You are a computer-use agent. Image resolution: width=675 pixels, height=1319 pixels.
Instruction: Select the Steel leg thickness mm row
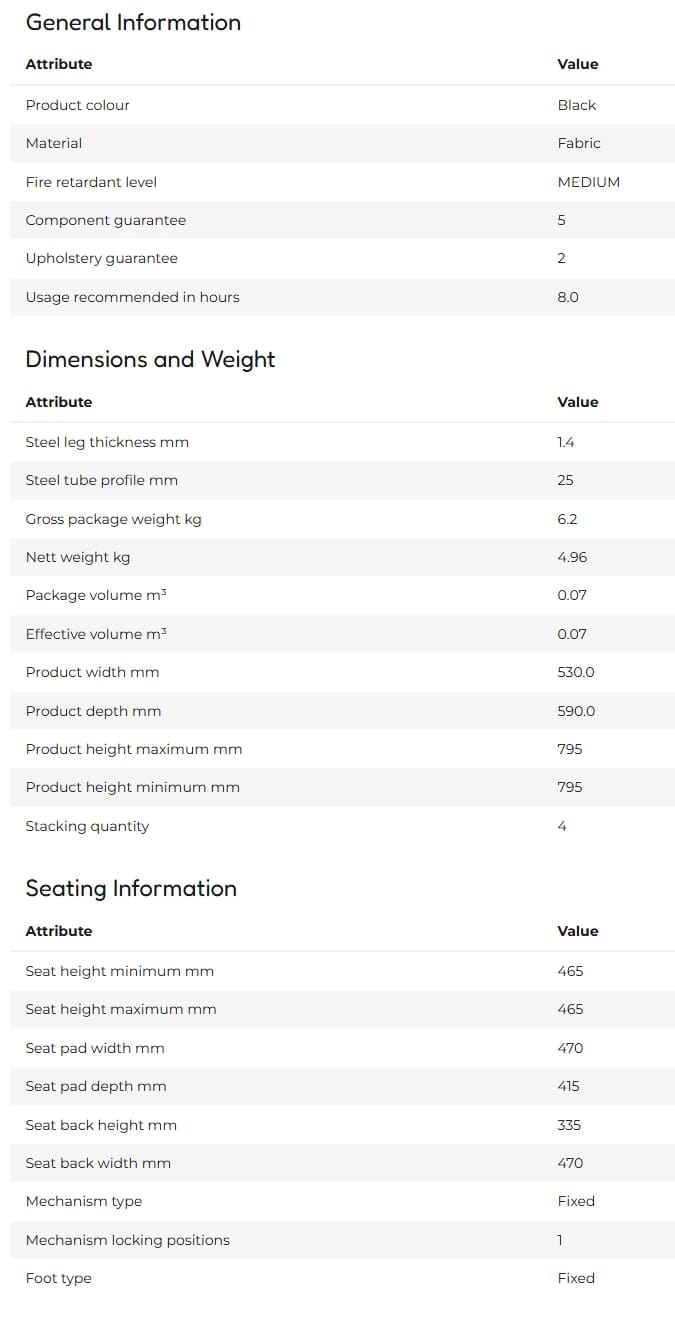click(342, 442)
